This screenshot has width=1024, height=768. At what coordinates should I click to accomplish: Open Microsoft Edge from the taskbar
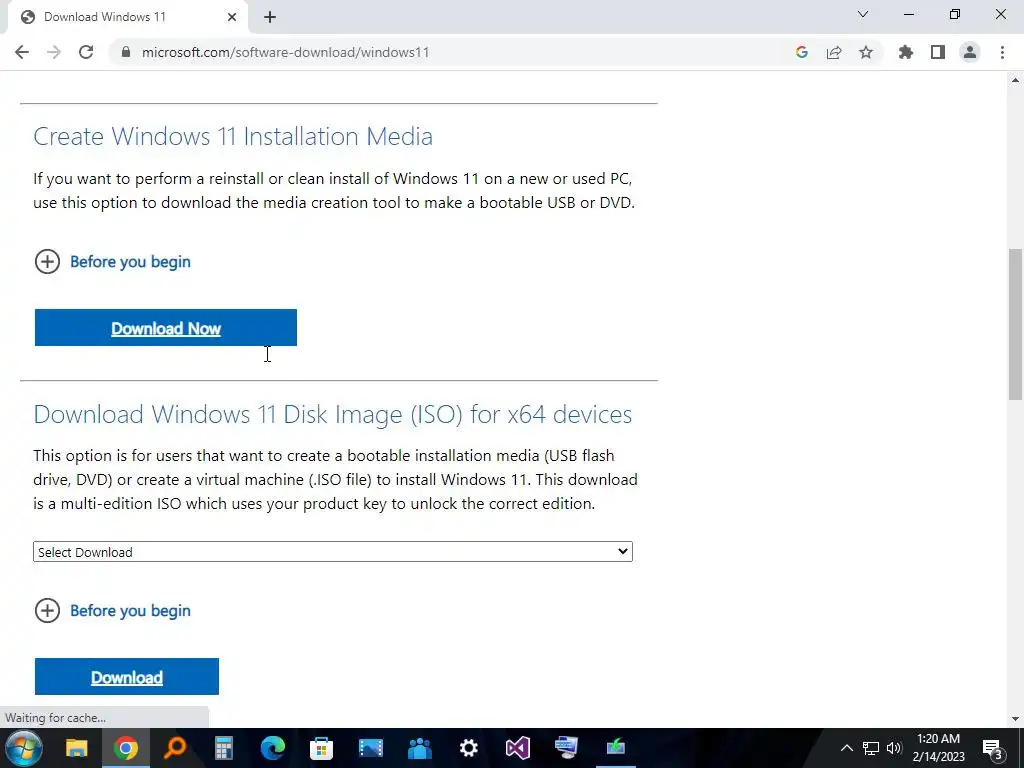tap(272, 748)
